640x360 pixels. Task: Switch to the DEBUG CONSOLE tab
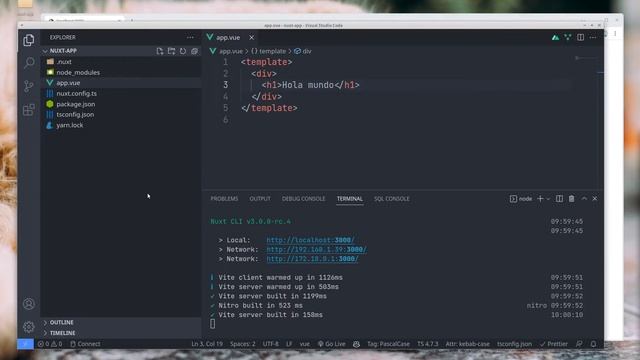coord(303,199)
